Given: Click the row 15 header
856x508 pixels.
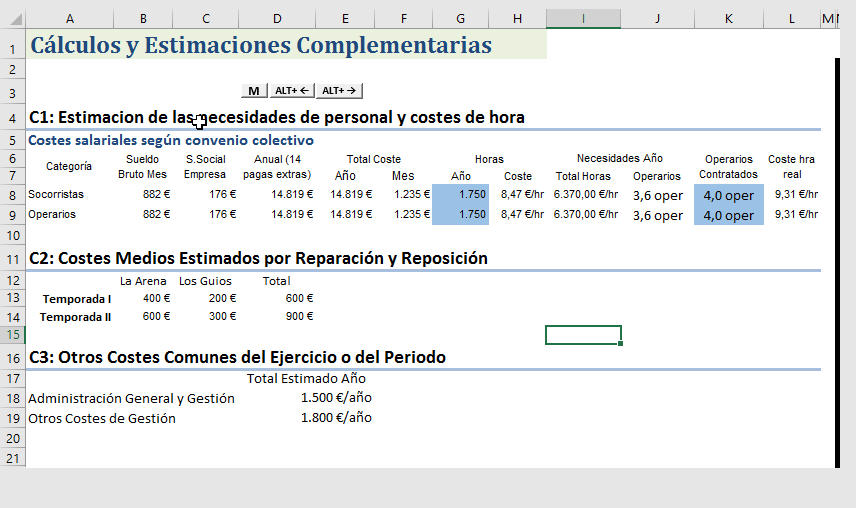Looking at the screenshot, I should click(12, 335).
